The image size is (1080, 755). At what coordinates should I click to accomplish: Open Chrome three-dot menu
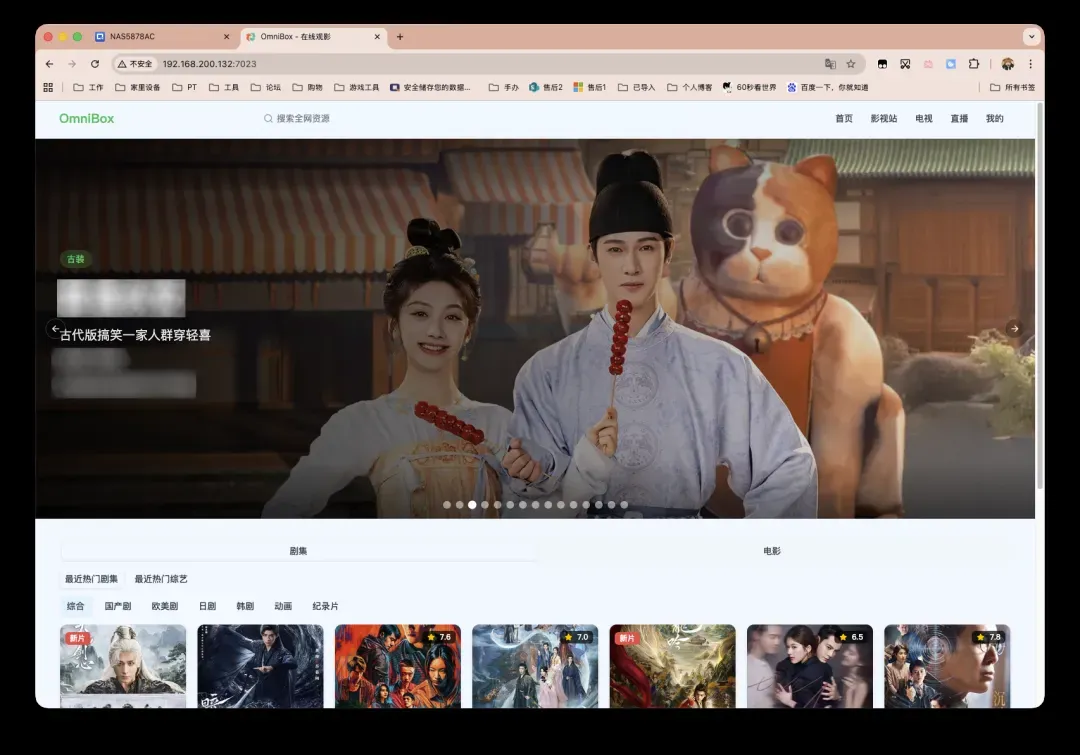[1030, 64]
